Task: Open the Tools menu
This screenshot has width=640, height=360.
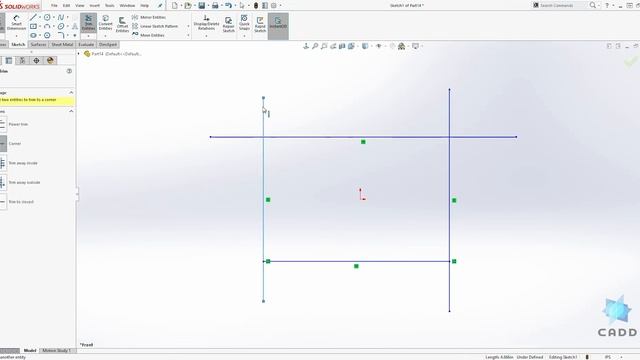Action: pyautogui.click(x=109, y=6)
